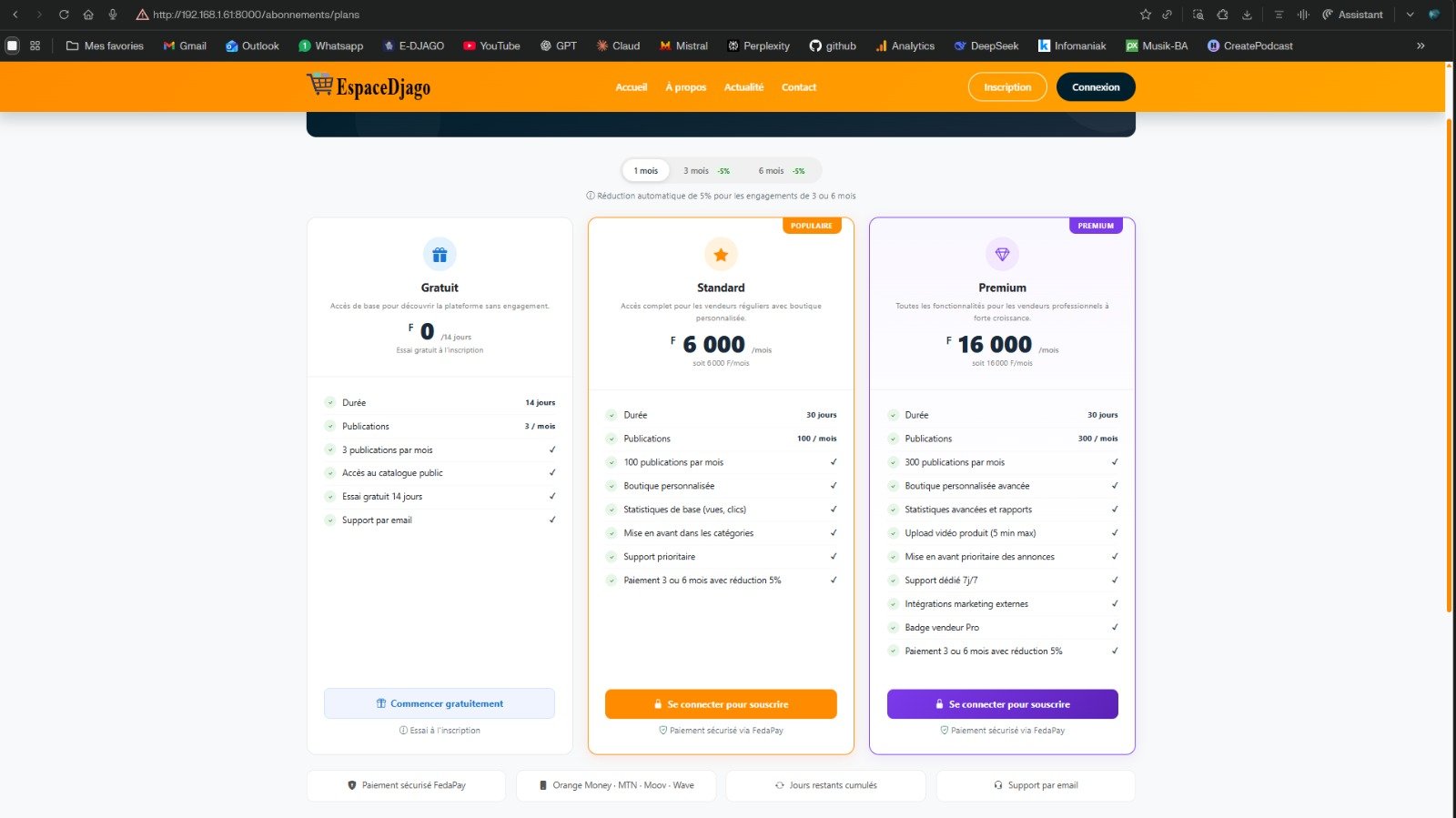
Task: Click the Jours restants cumulés card
Action: tap(825, 785)
